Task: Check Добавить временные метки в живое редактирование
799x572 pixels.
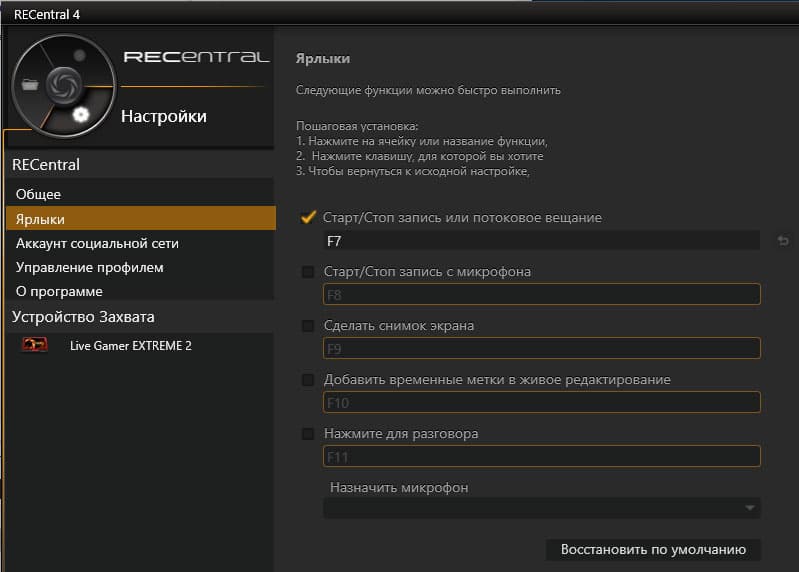Action: [x=308, y=380]
